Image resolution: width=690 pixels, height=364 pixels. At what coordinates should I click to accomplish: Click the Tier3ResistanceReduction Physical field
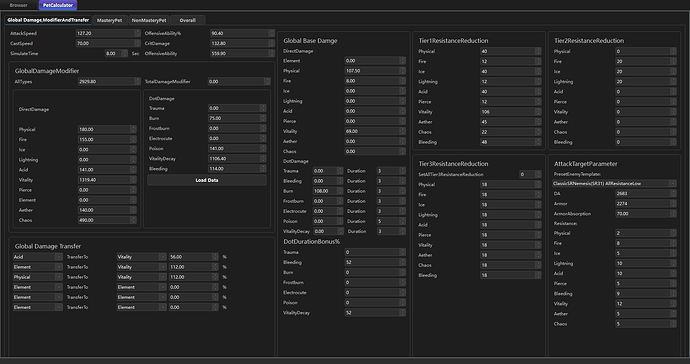point(510,185)
